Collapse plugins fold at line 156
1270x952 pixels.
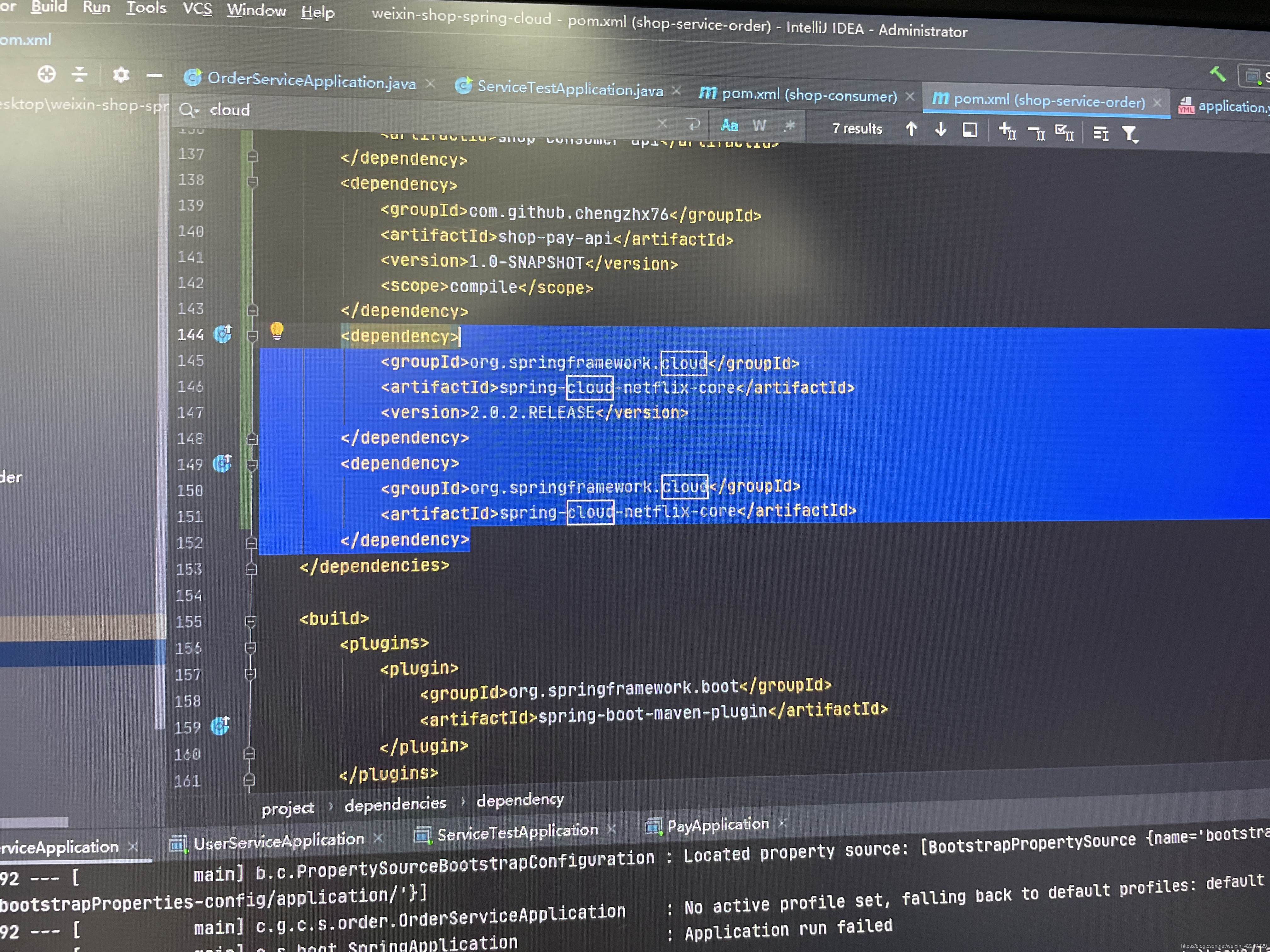[250, 648]
